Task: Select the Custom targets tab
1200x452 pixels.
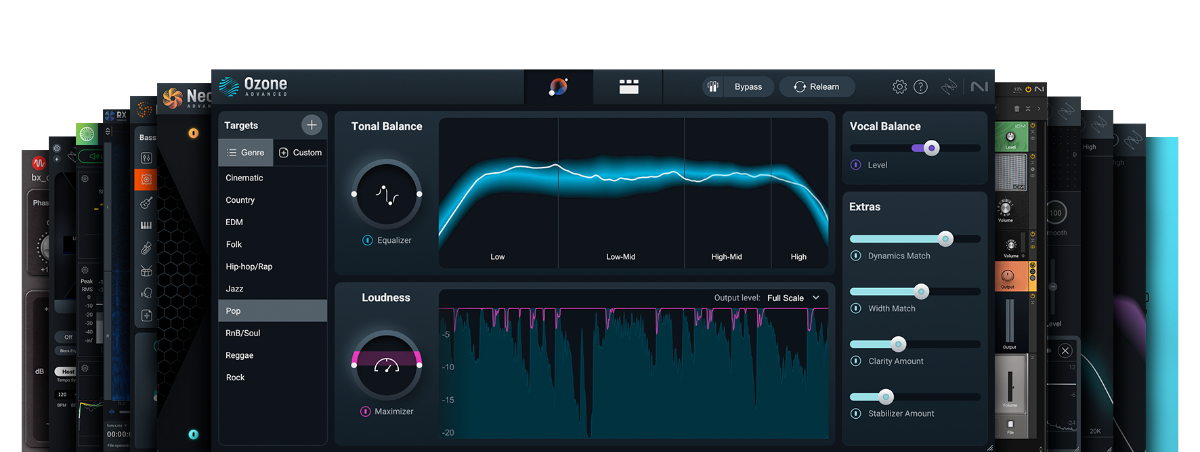Action: click(x=300, y=153)
